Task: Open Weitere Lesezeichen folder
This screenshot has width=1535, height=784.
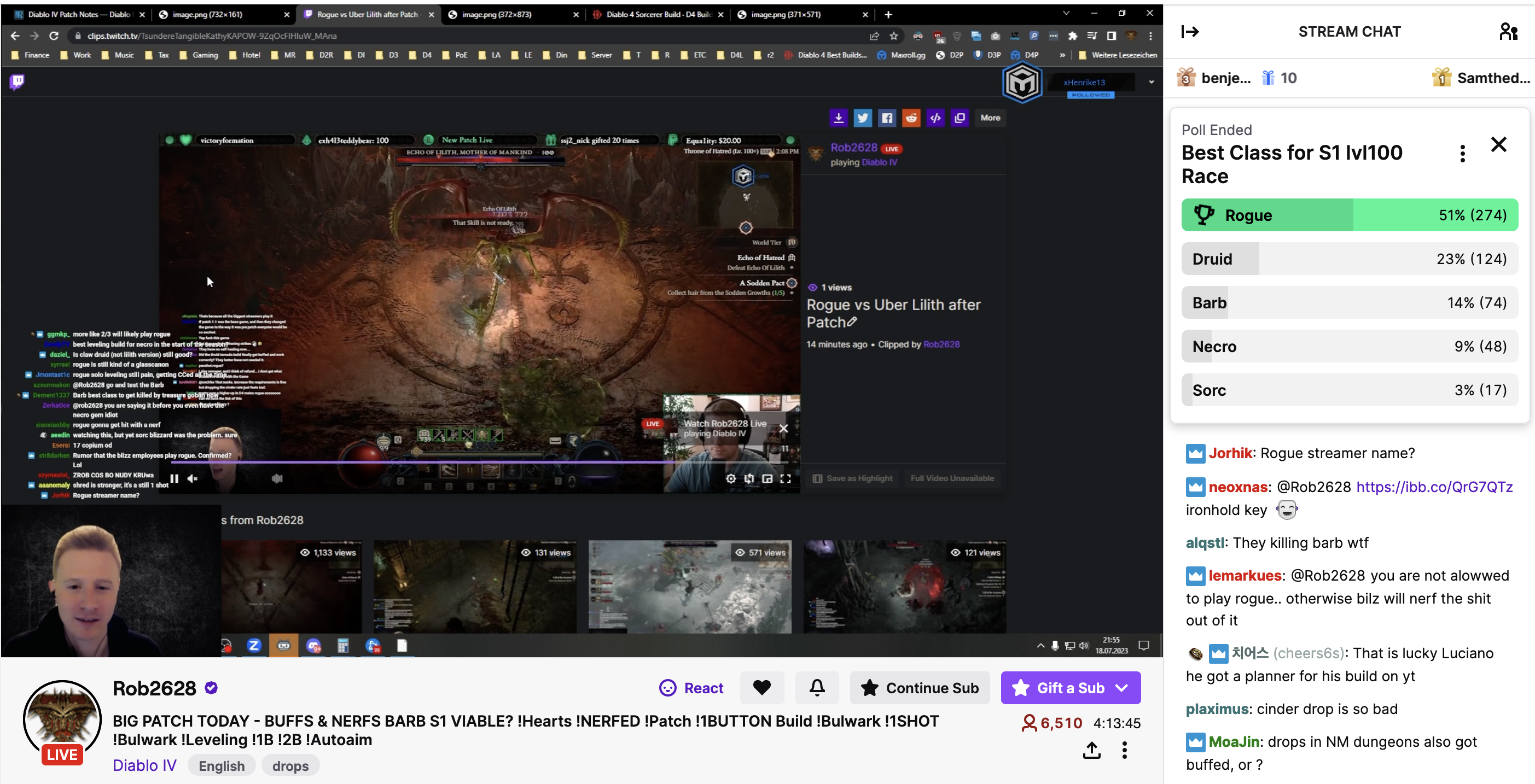Action: click(x=1117, y=55)
